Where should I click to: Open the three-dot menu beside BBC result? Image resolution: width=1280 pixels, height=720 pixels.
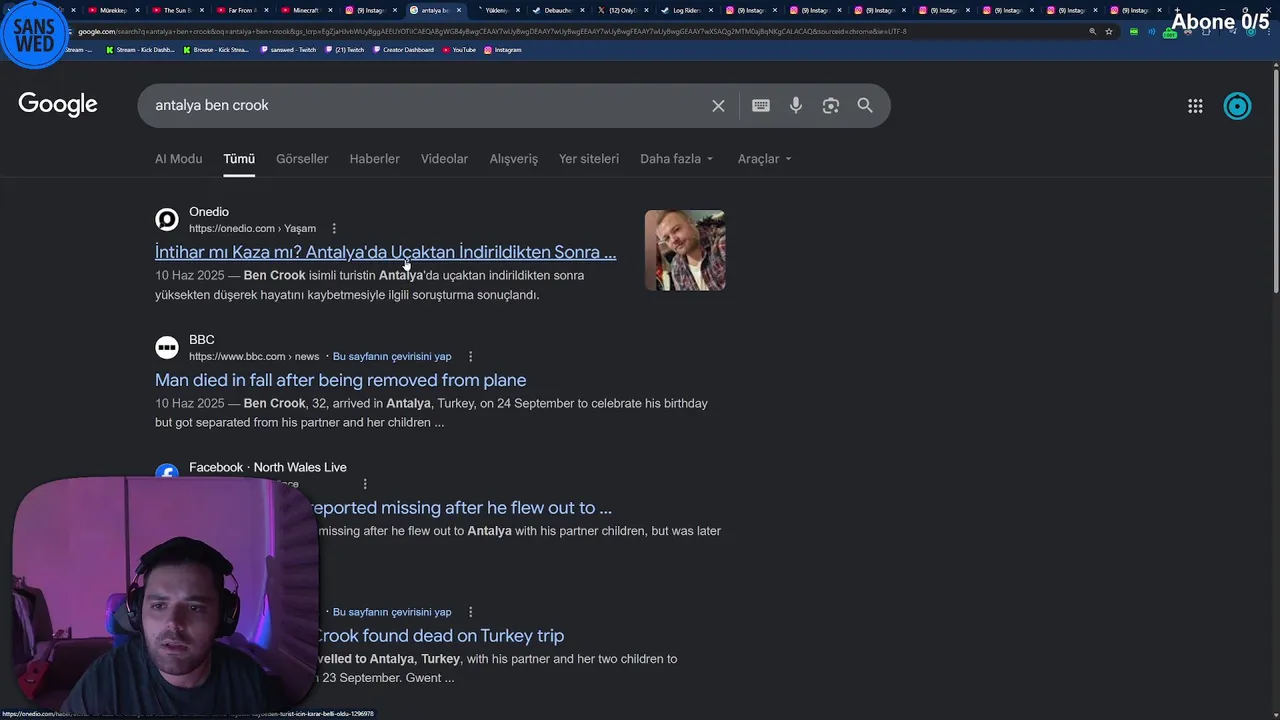tap(470, 356)
